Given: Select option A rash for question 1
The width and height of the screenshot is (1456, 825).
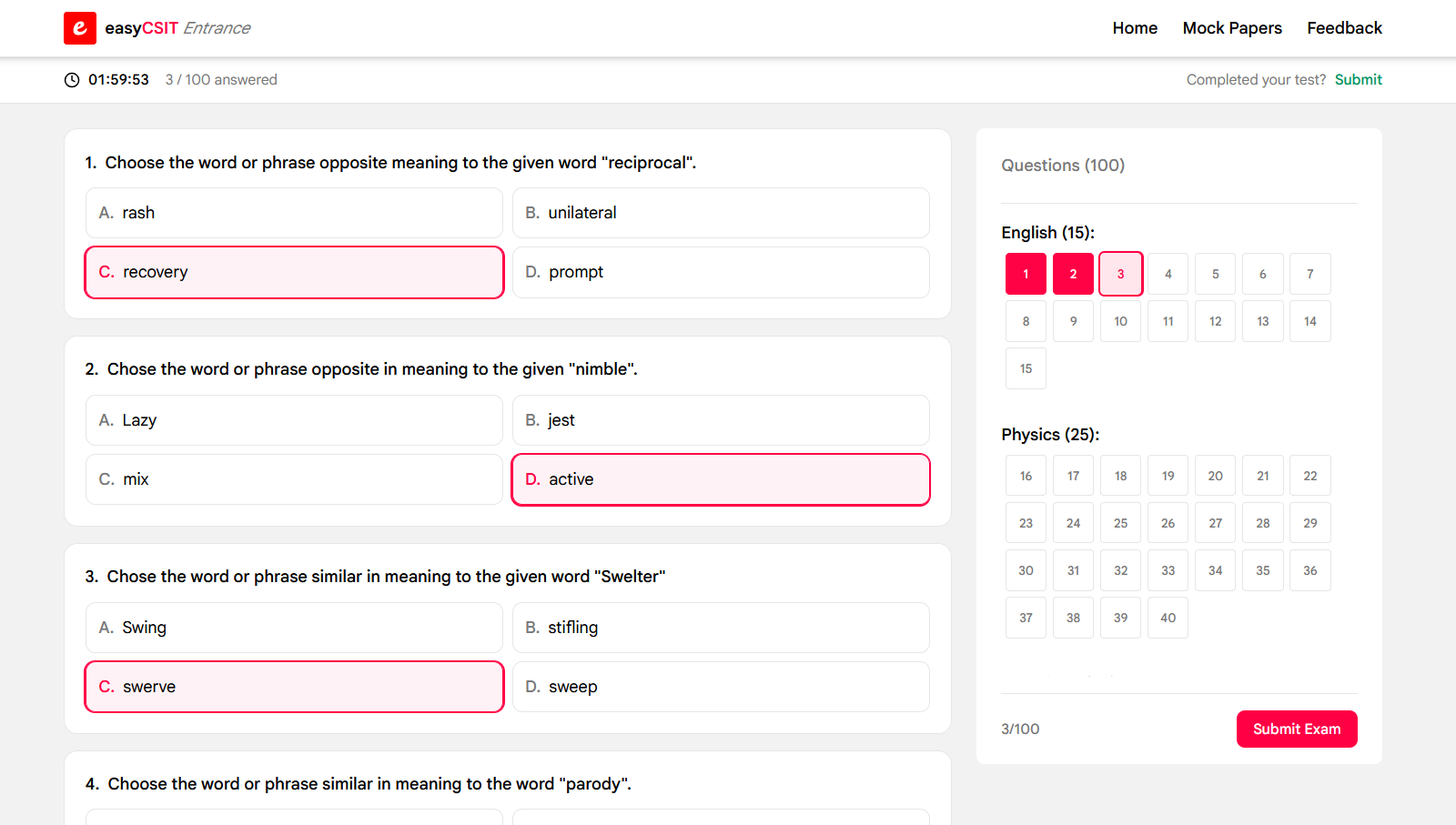Looking at the screenshot, I should (294, 213).
